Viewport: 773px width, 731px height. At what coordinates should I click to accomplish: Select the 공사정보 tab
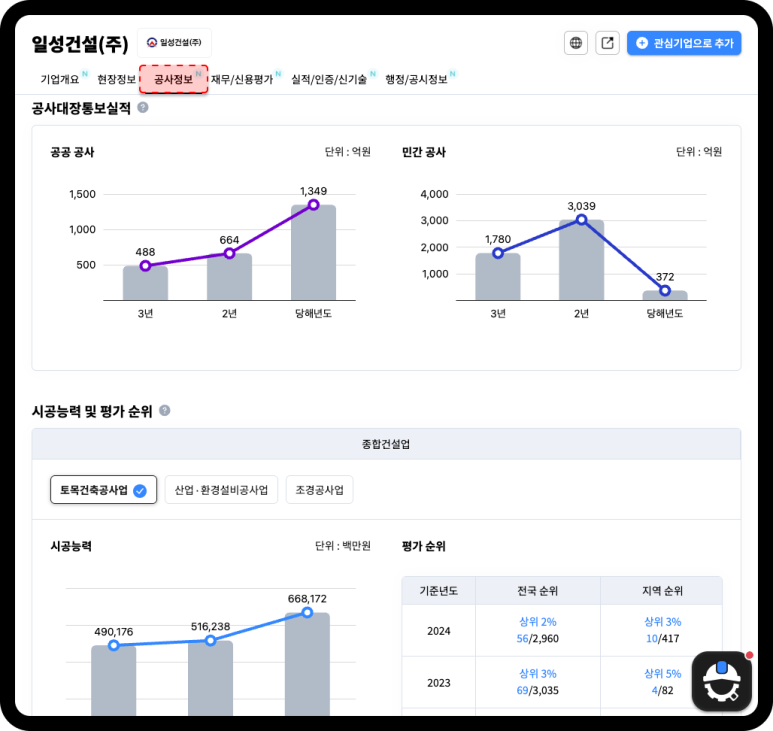(x=174, y=79)
